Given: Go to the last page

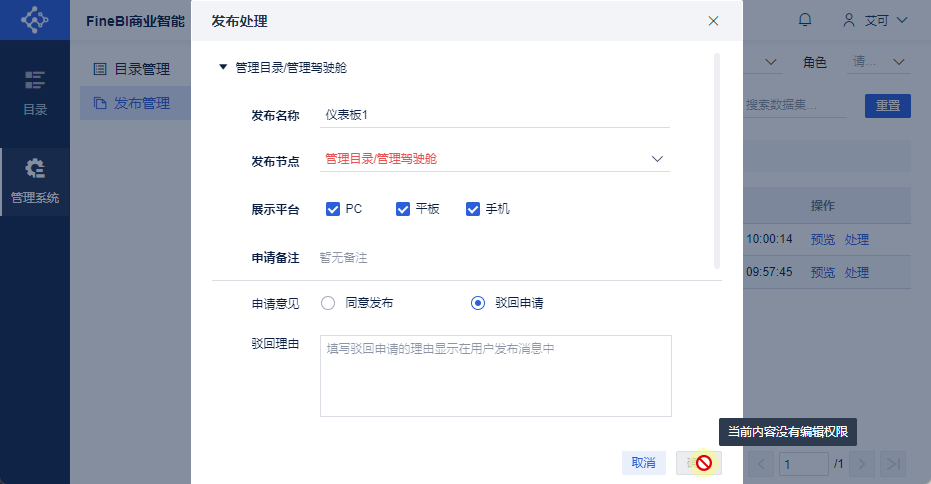Looking at the screenshot, I should (x=894, y=463).
